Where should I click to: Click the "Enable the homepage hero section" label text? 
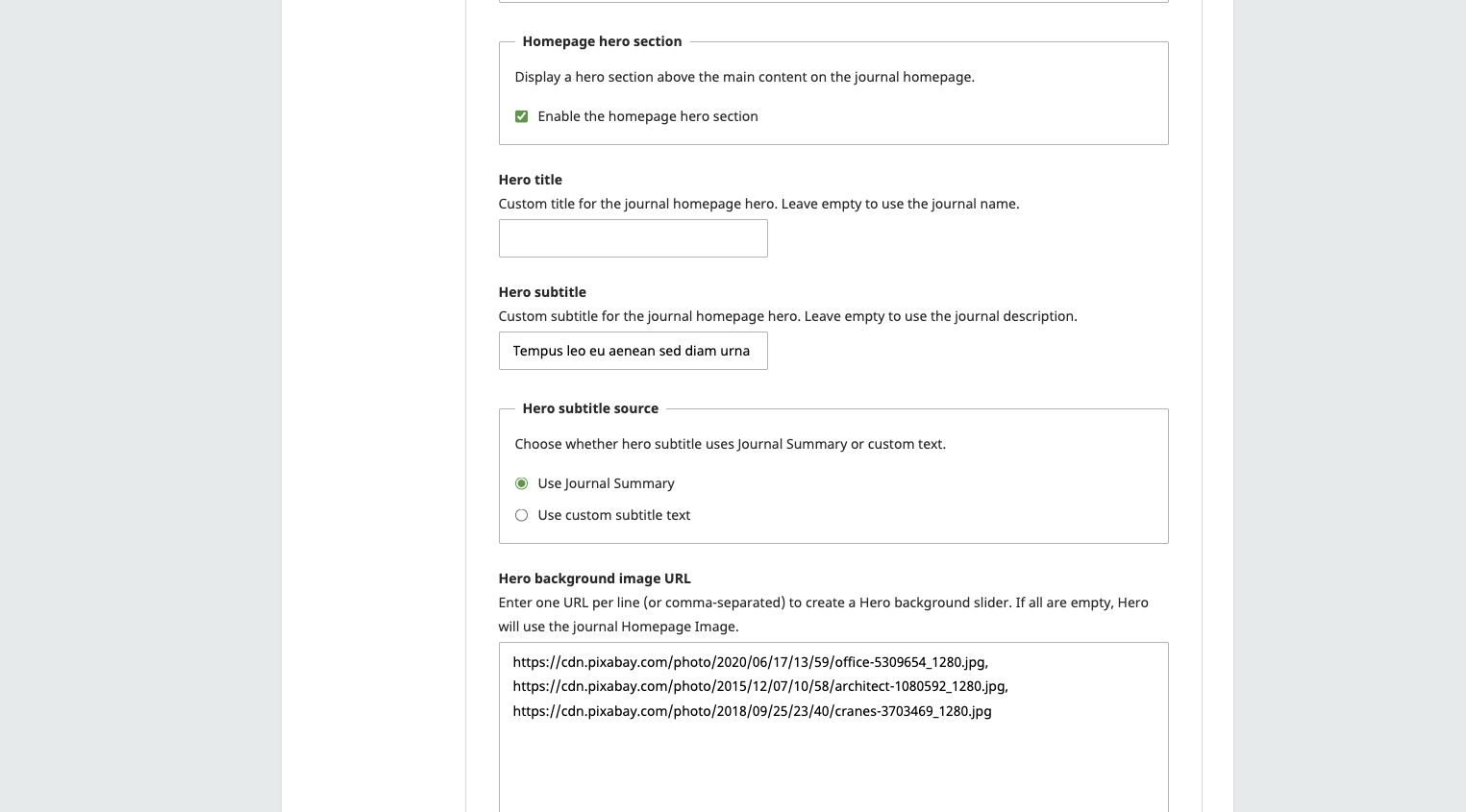(648, 116)
